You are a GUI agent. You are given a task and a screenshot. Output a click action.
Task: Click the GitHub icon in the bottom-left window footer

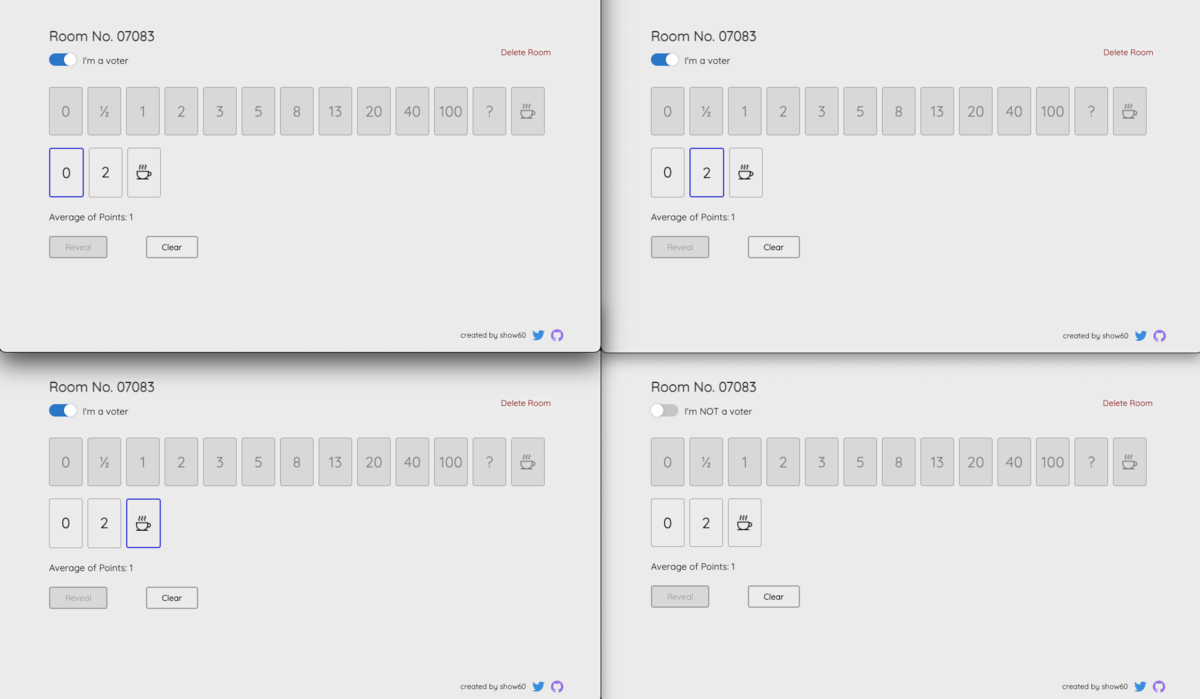(557, 686)
